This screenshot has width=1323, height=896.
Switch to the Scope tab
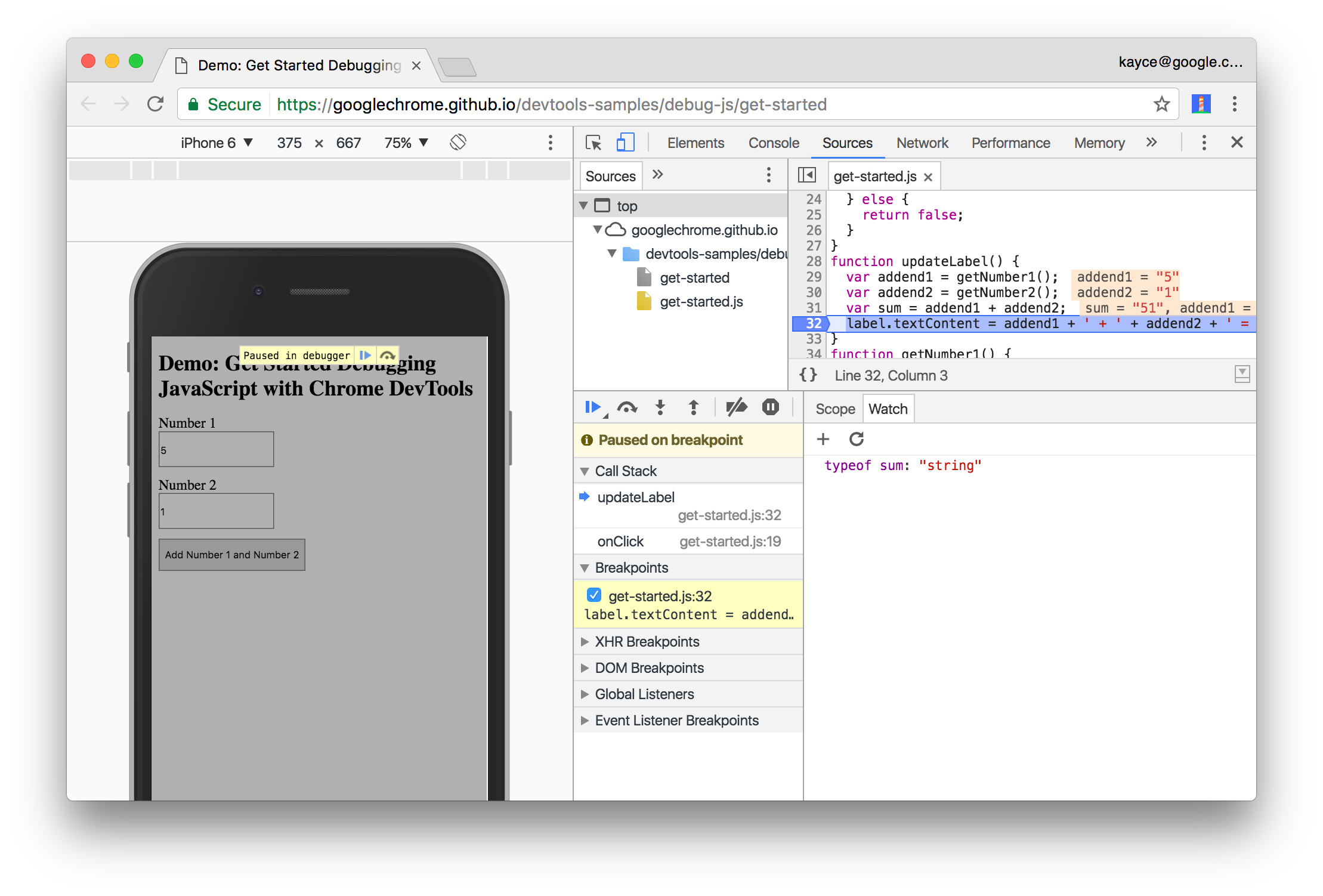(833, 408)
